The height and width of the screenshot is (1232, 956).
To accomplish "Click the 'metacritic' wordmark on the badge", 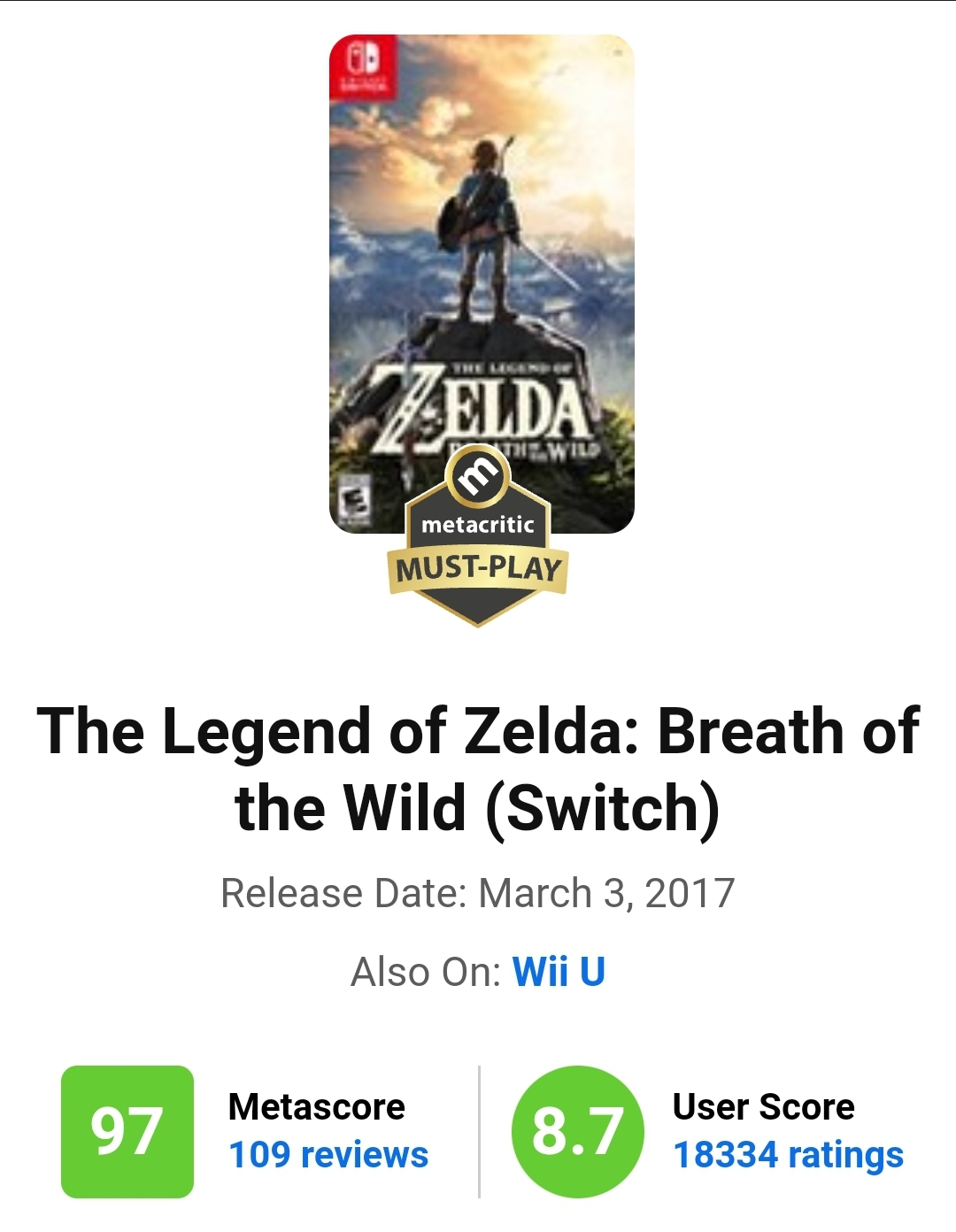I will pyautogui.click(x=478, y=525).
